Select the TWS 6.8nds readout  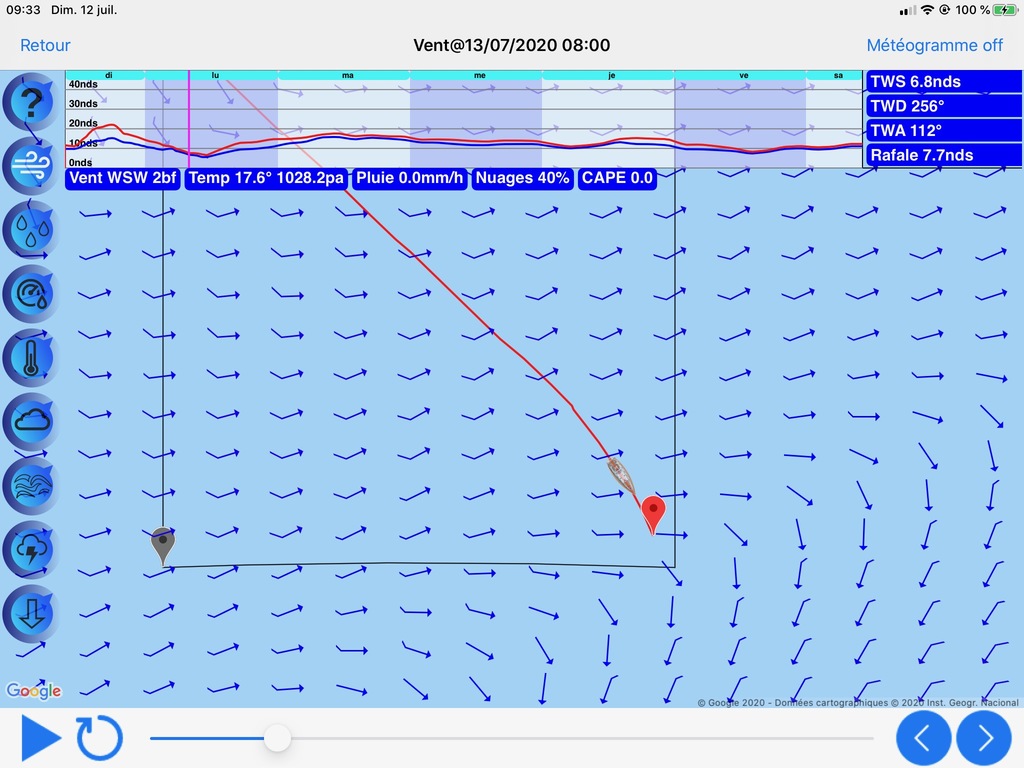pos(944,82)
